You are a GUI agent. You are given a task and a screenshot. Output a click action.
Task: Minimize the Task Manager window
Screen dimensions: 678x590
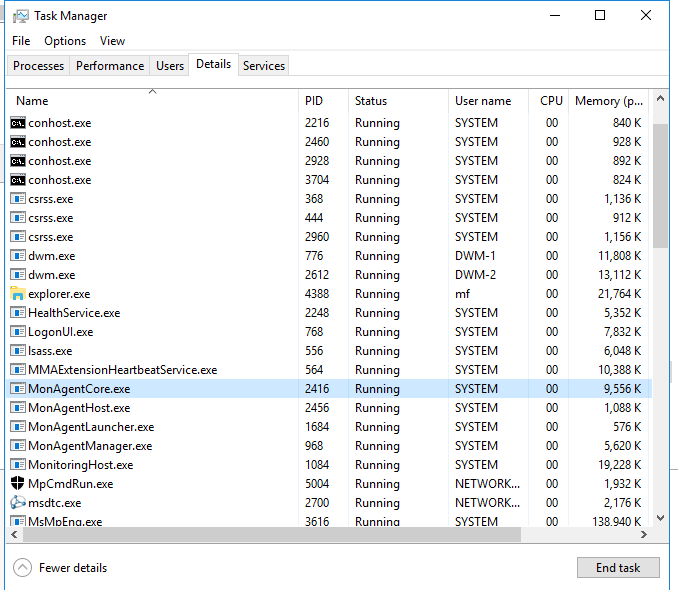pos(555,16)
